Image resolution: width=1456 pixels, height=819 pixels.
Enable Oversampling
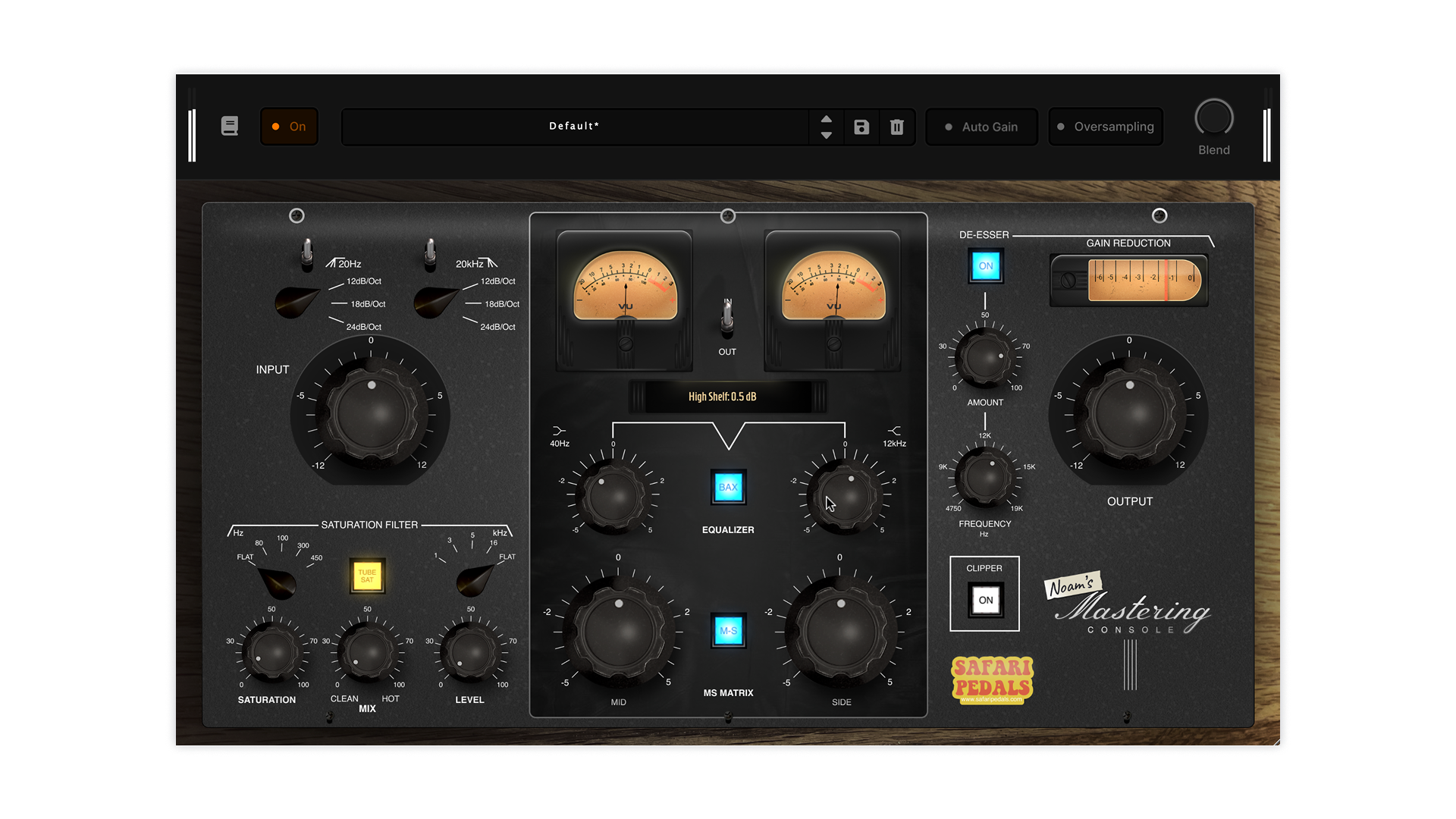[x=1106, y=127]
